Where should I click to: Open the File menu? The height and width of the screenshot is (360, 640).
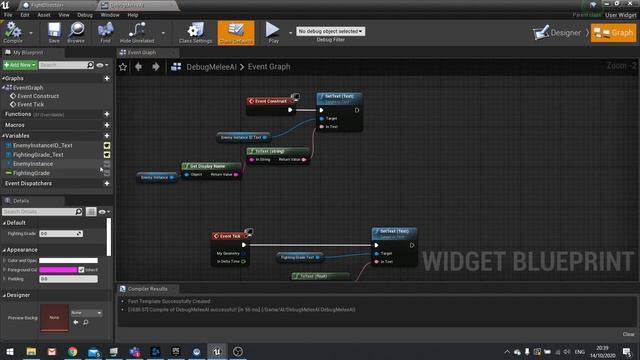point(8,15)
